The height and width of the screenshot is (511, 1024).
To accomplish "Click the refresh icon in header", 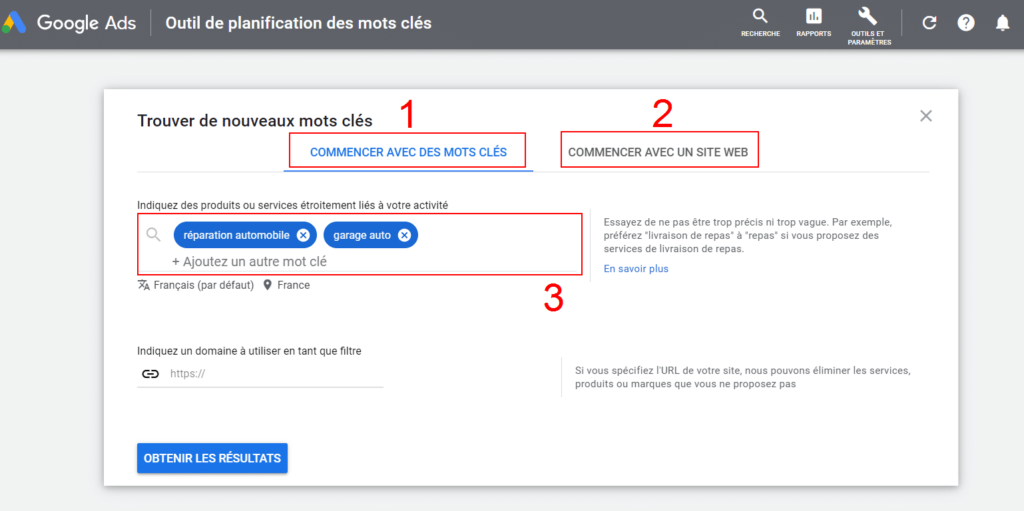I will pos(929,23).
